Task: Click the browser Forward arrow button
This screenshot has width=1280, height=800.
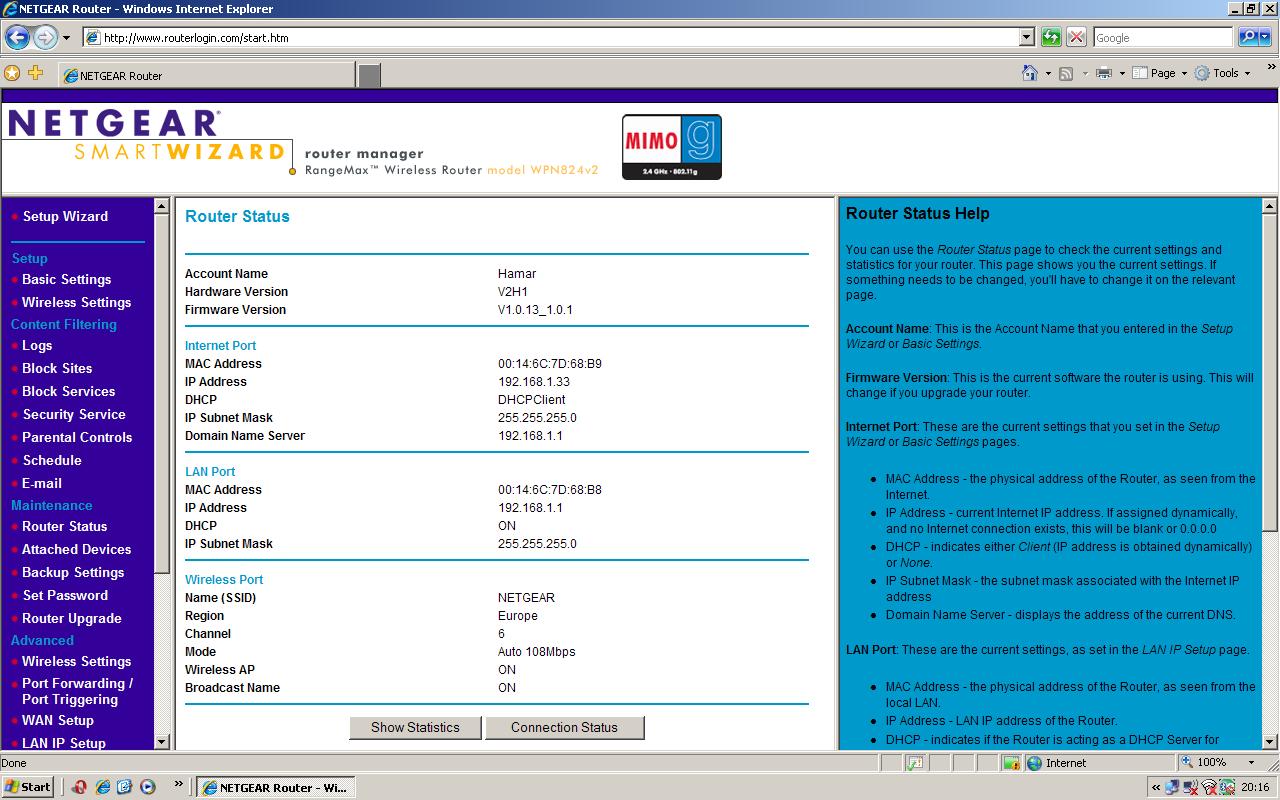Action: coord(45,38)
